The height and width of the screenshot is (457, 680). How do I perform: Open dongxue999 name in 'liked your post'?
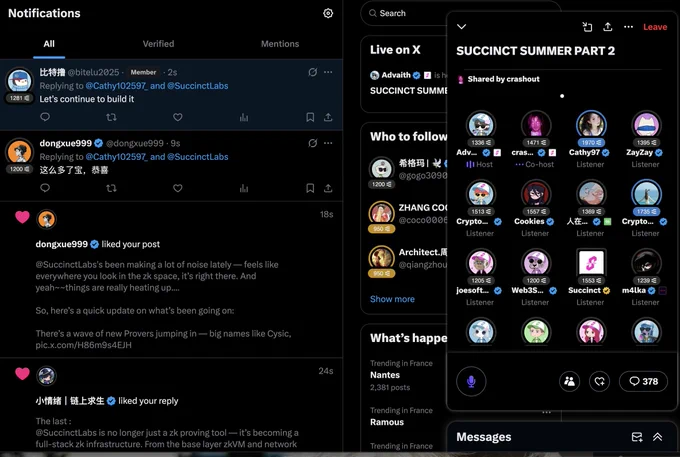tap(62, 244)
